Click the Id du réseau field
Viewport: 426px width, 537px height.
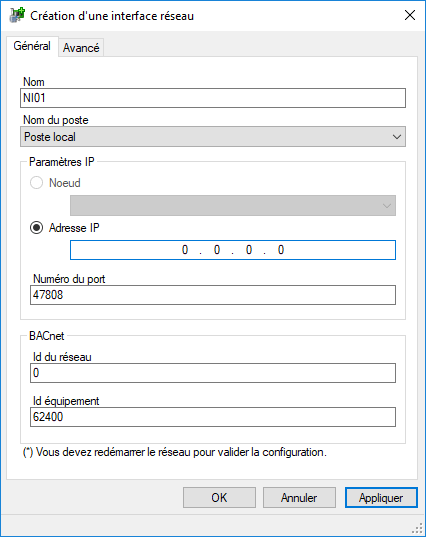click(x=213, y=373)
